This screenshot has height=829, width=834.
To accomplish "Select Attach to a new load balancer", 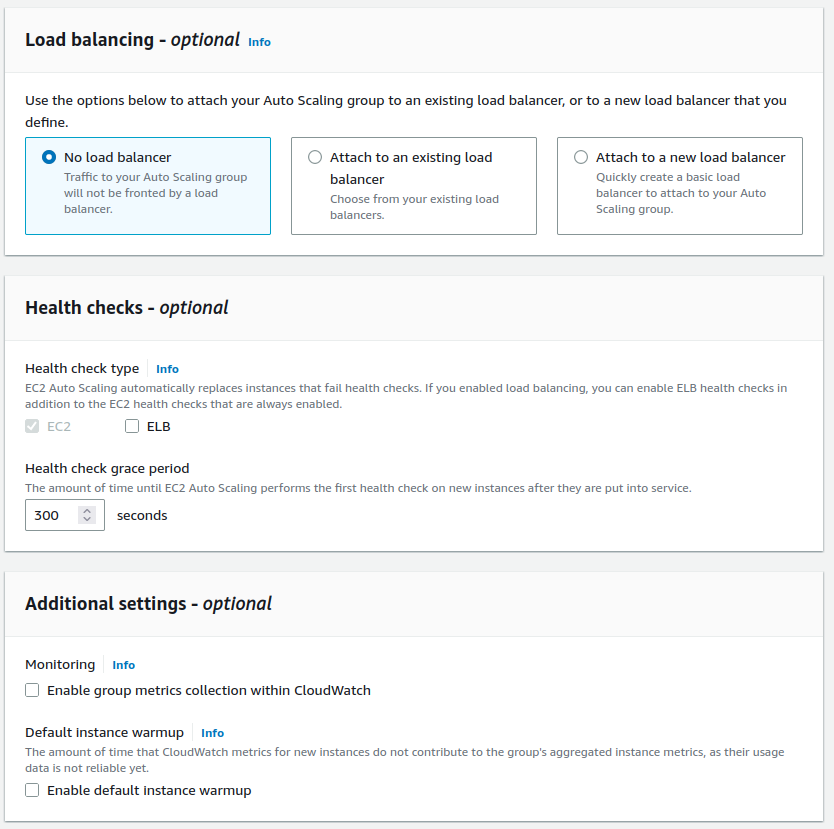I will coord(581,157).
